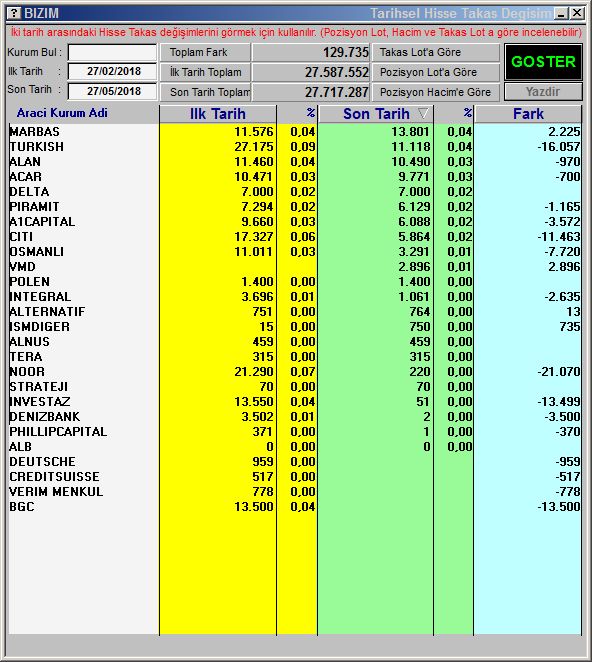Minimize the BIZIM window
592x662 pixels.
tap(561, 14)
